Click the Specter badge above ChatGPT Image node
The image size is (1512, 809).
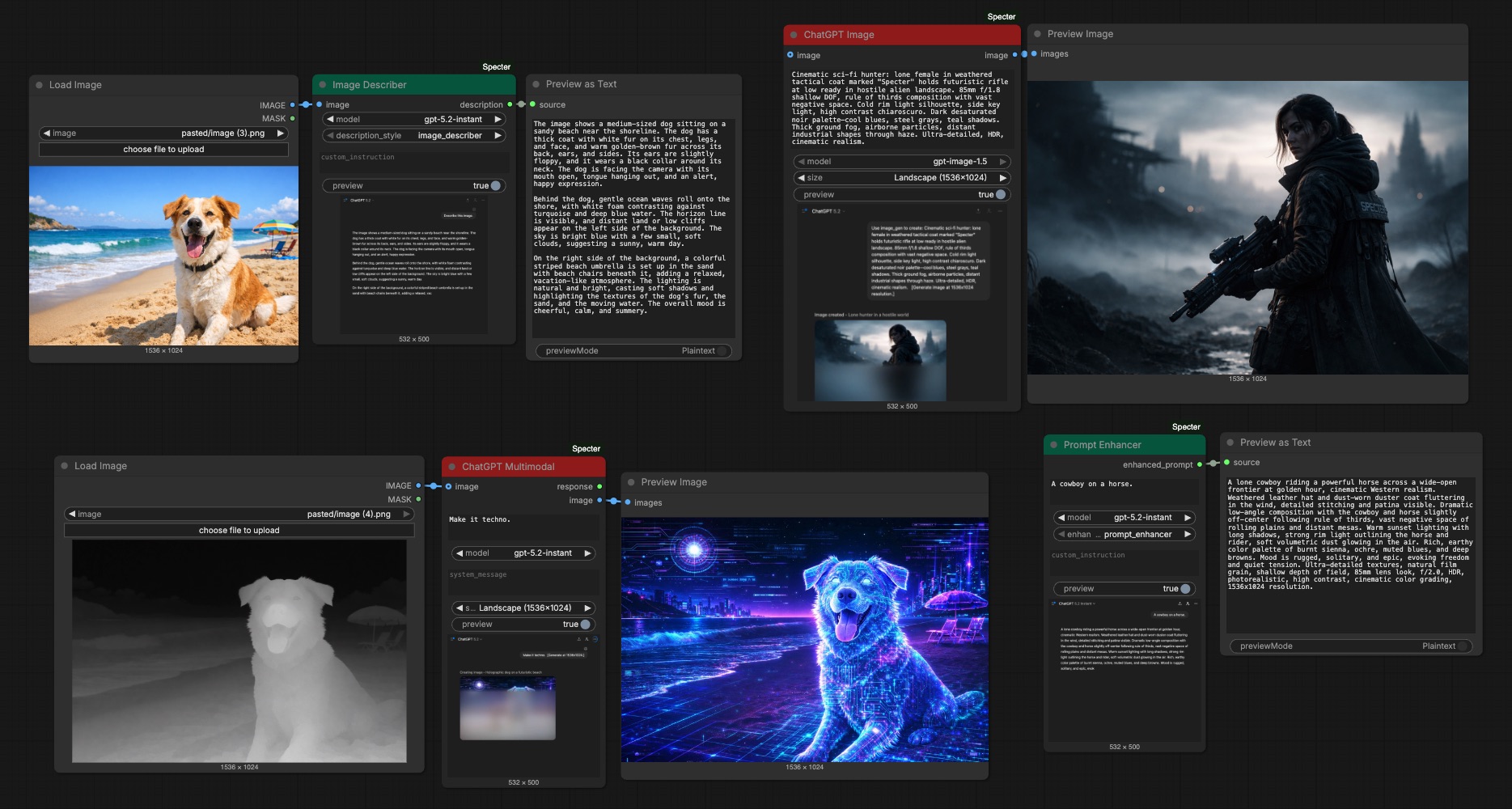tap(1001, 17)
